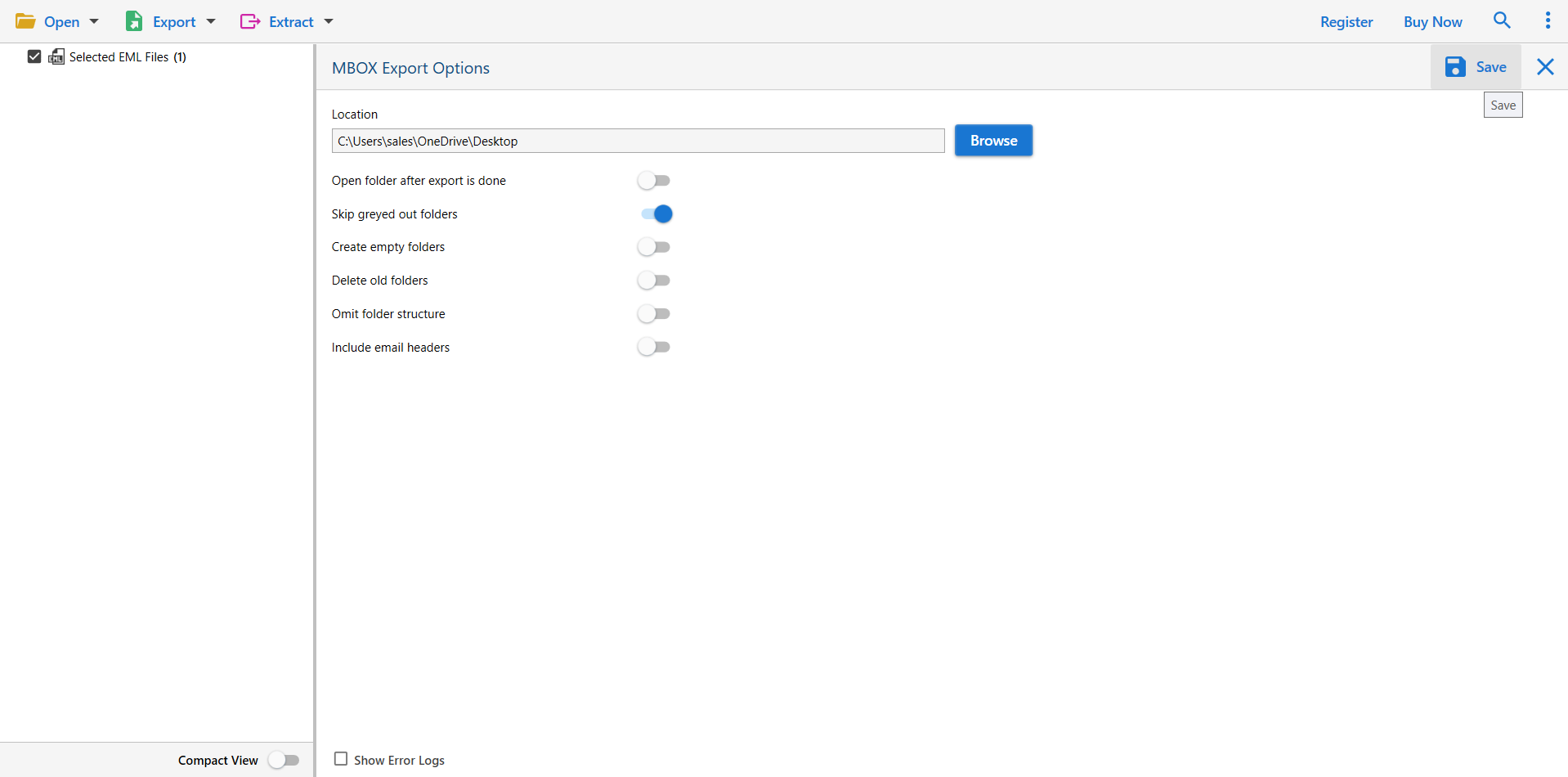Open the Open menu label
1568x777 pixels.
coord(61,22)
